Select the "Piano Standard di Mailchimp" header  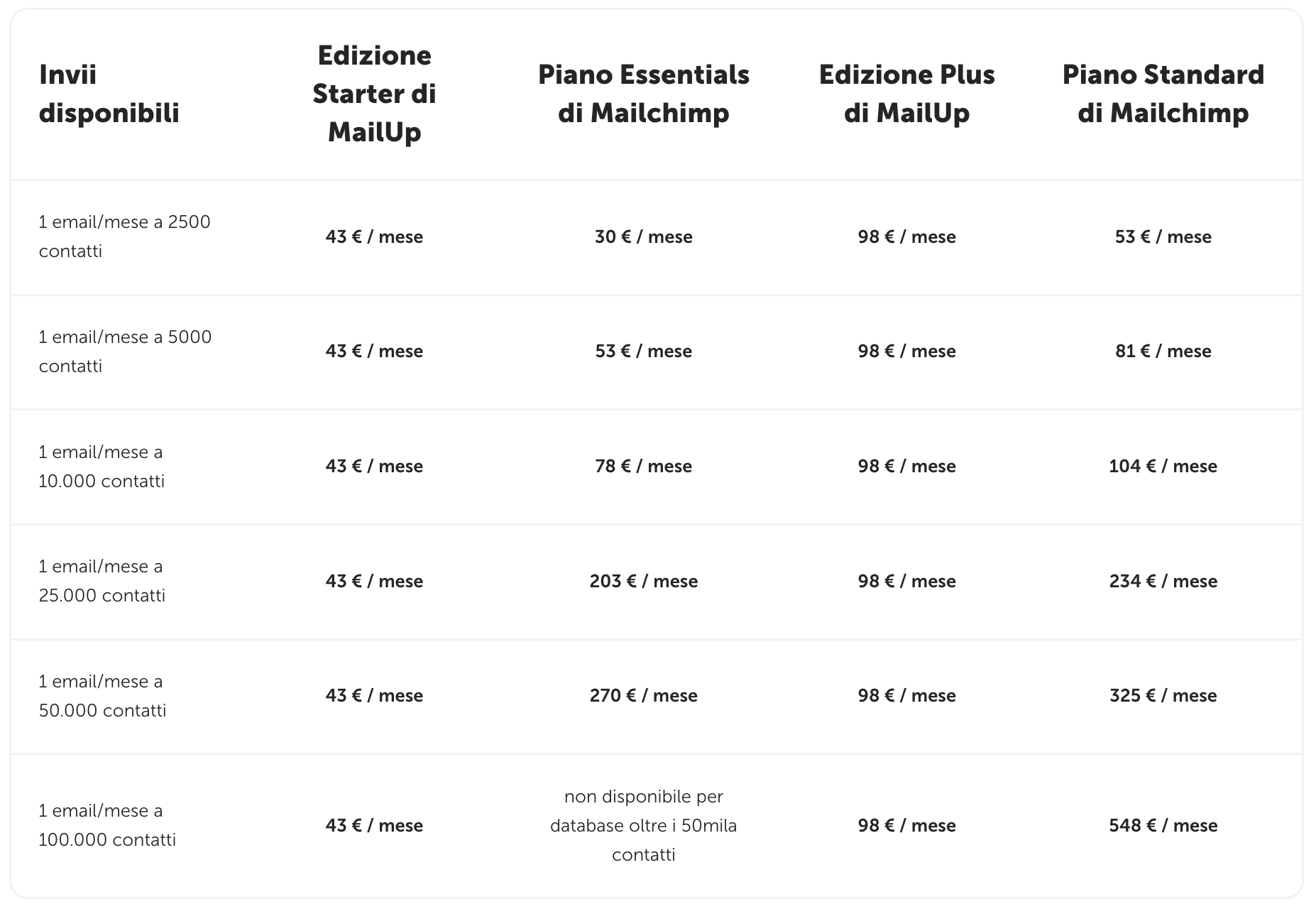coord(1163,94)
